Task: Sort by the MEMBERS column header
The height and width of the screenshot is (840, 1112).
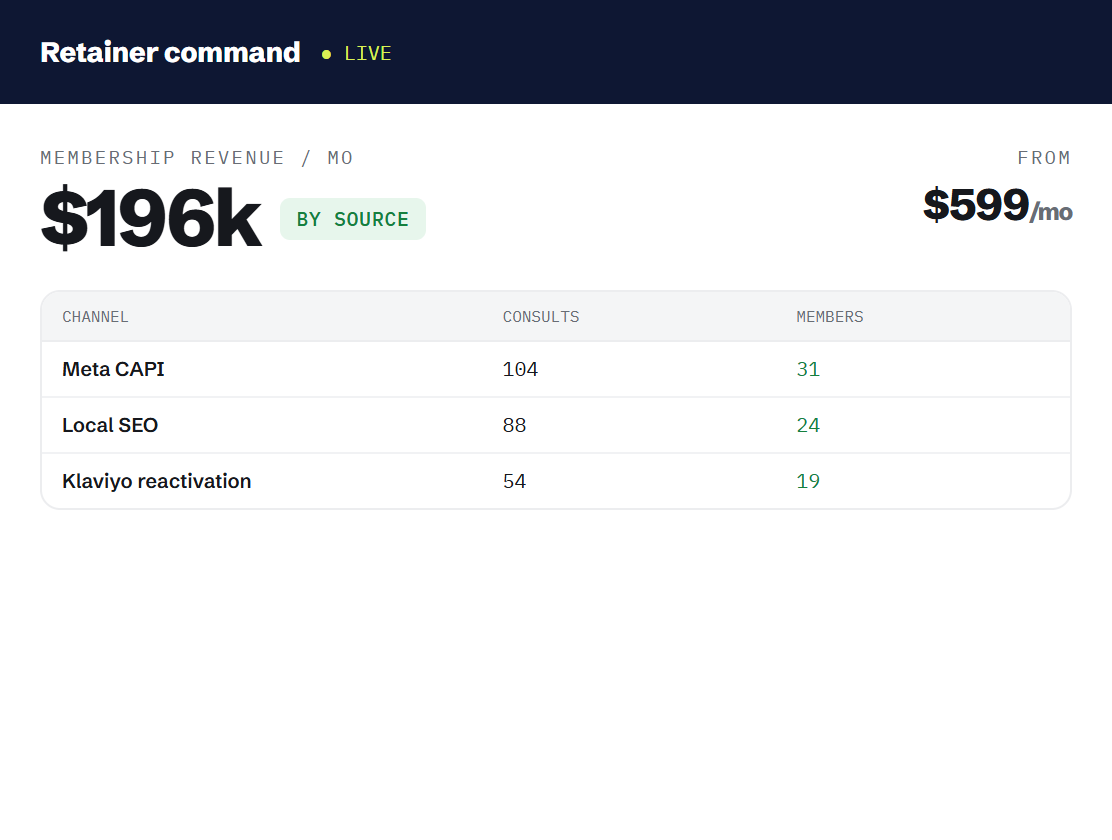Action: click(x=830, y=317)
